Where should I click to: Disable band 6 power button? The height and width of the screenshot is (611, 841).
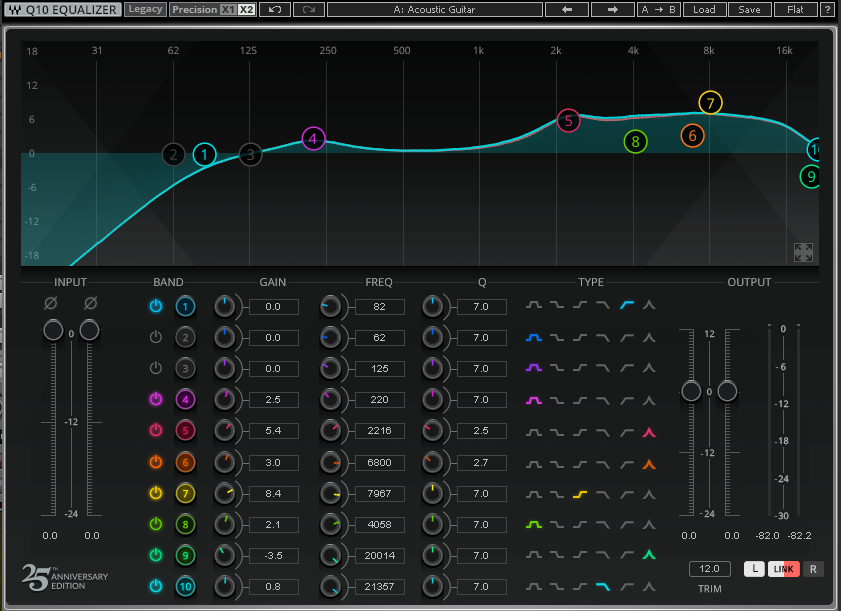pos(156,462)
